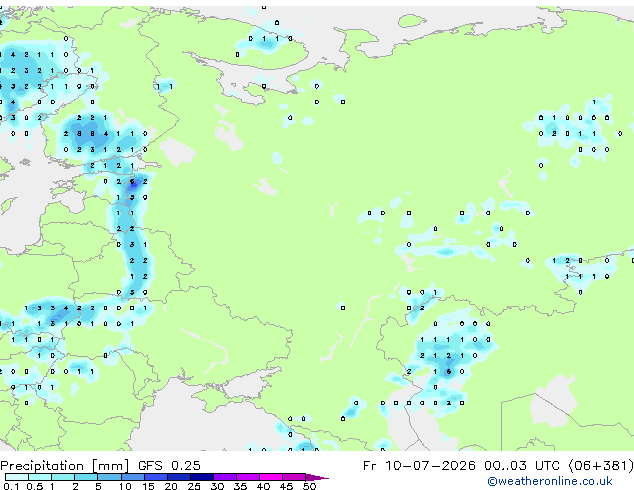Image resolution: width=634 pixels, height=490 pixels.
Task: Click the 20–25 mm dark blue legend segment
Action: point(179,477)
